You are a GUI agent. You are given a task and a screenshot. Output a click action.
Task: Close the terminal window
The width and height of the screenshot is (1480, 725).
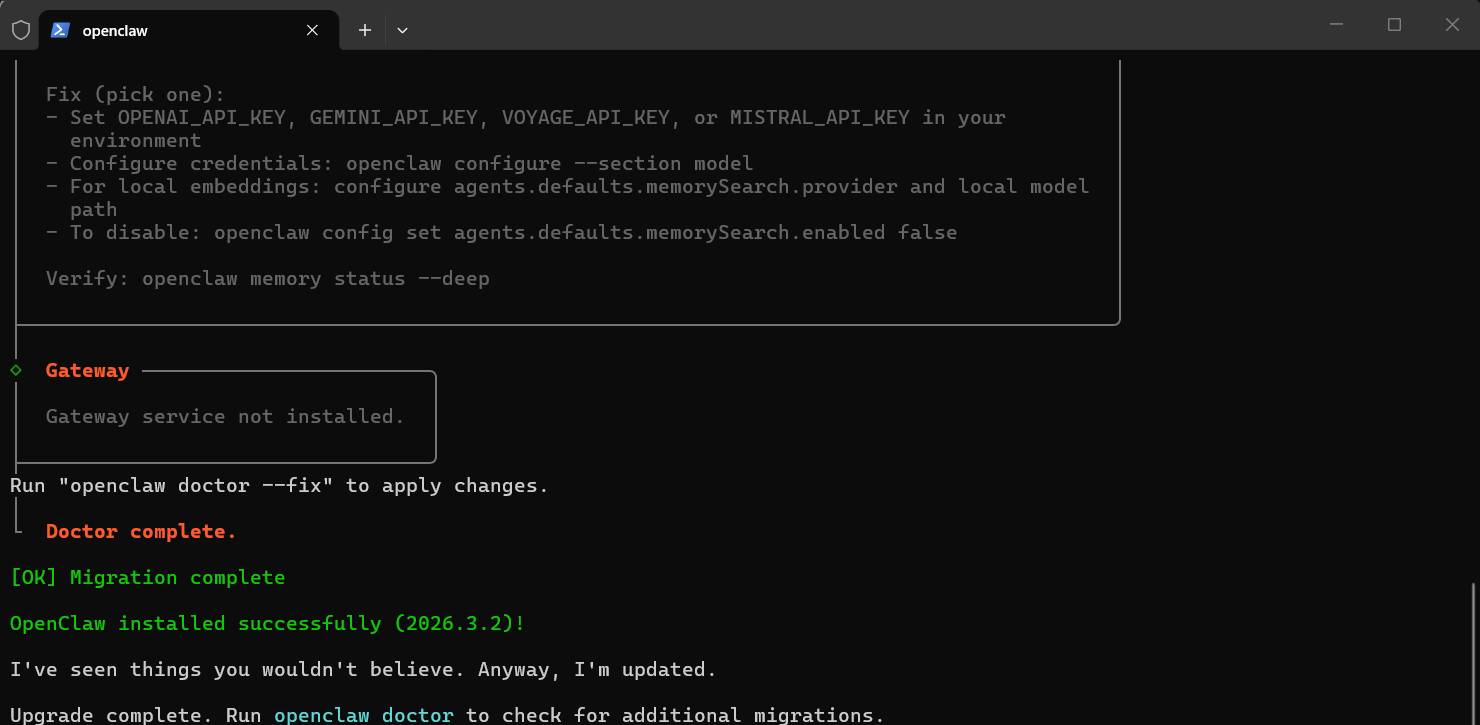click(x=1452, y=25)
